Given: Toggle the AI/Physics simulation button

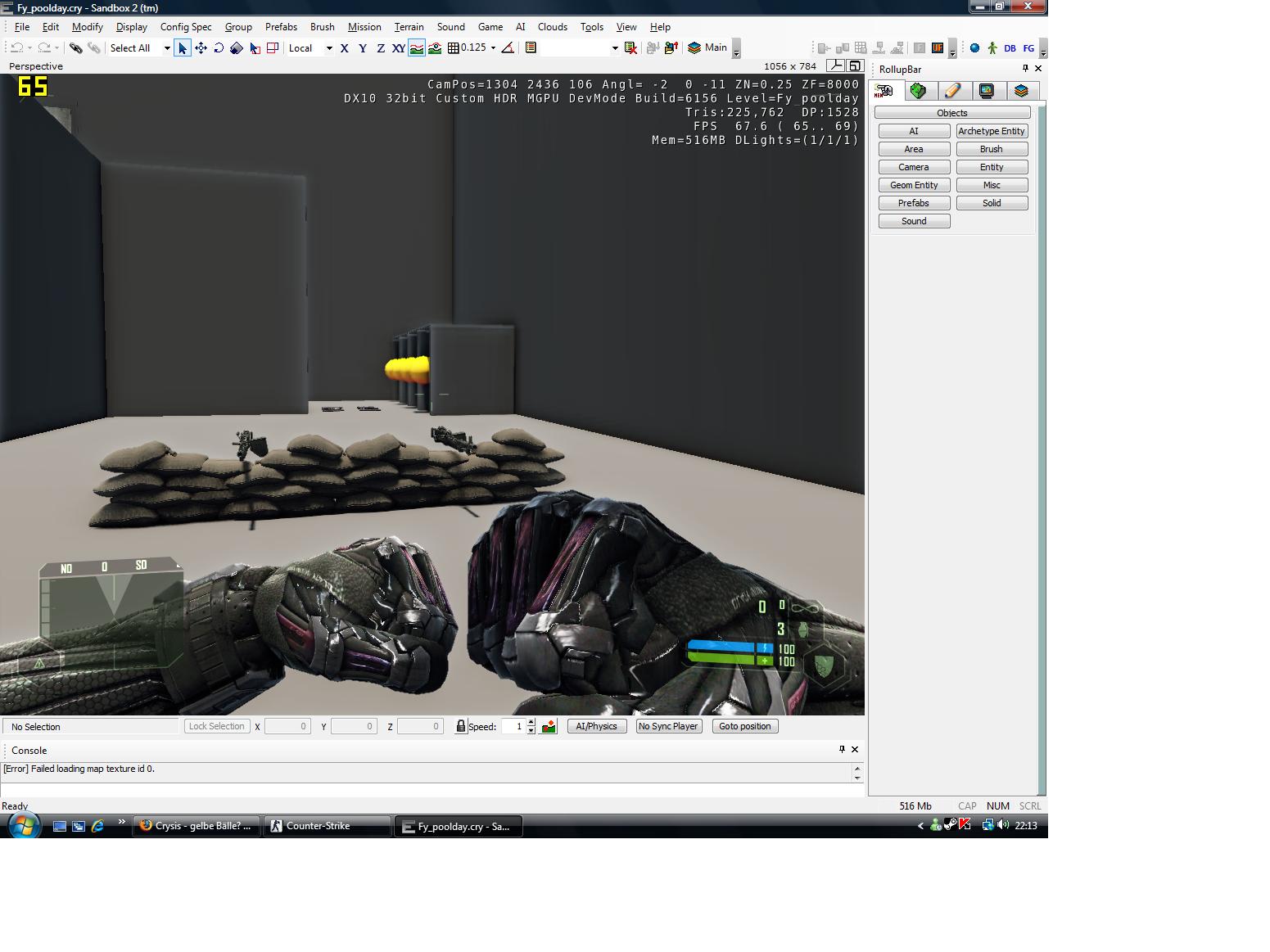Looking at the screenshot, I should click(x=597, y=726).
